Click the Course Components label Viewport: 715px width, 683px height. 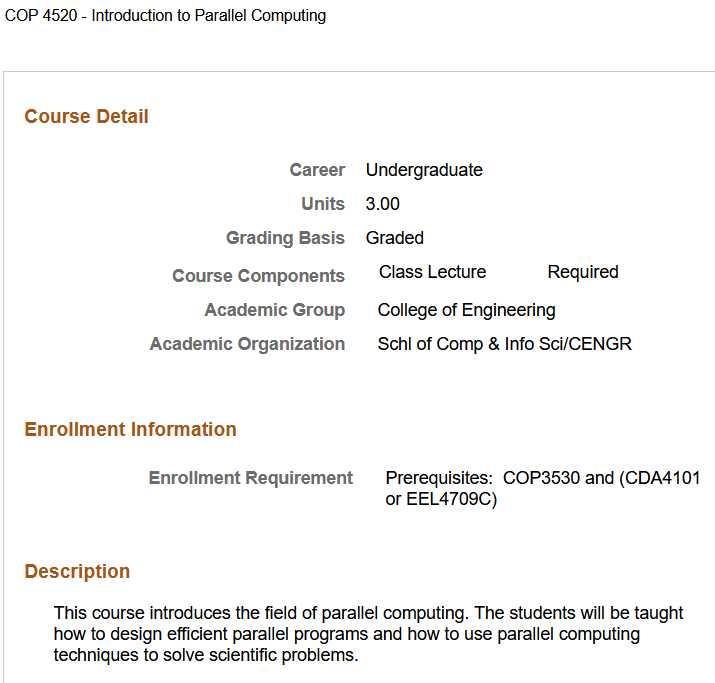(258, 276)
